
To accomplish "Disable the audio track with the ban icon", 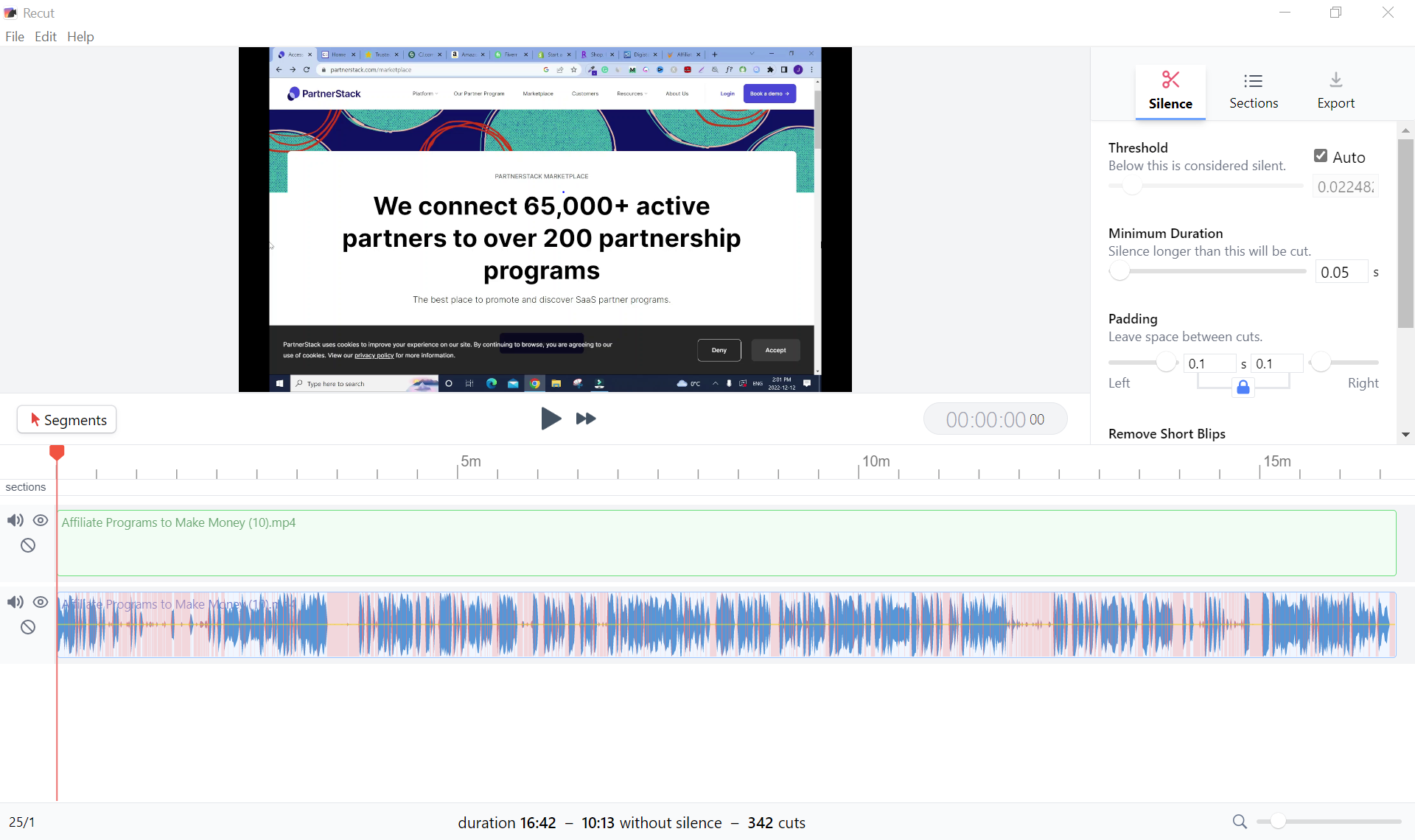I will (28, 627).
